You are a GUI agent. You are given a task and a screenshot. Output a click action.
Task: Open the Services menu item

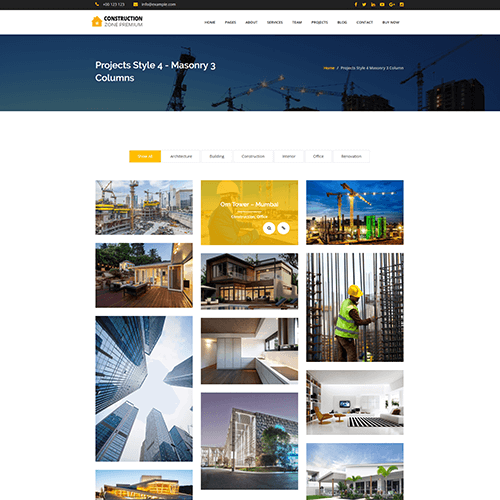click(x=275, y=22)
